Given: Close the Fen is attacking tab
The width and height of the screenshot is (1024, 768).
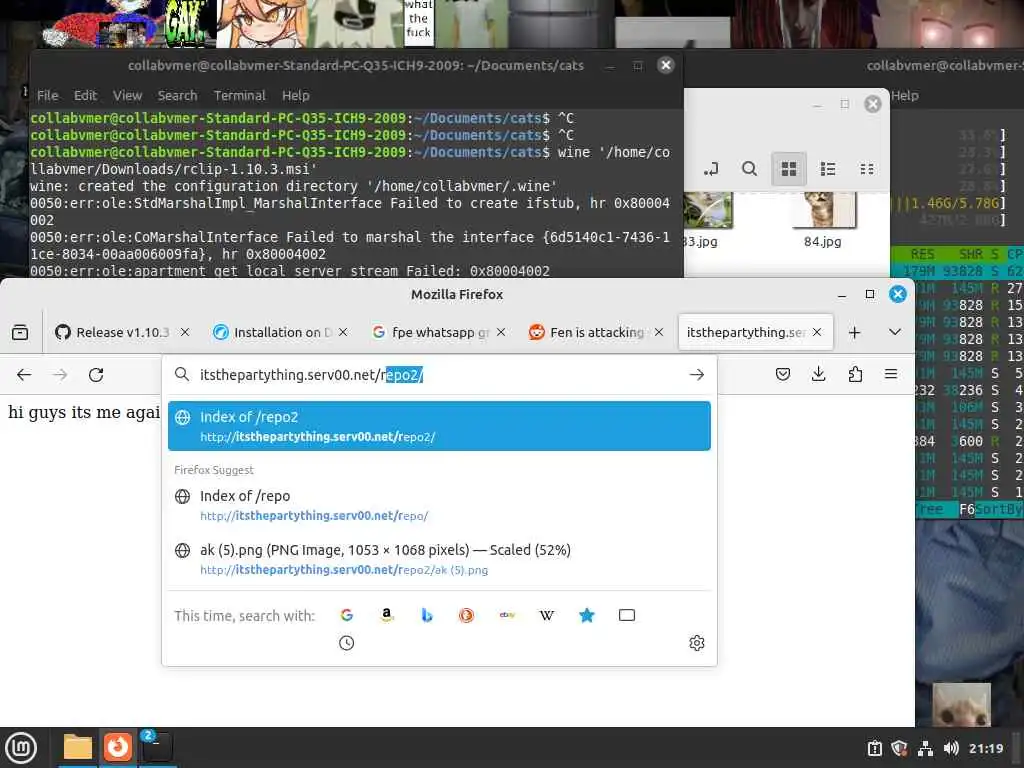Looking at the screenshot, I should tap(659, 332).
